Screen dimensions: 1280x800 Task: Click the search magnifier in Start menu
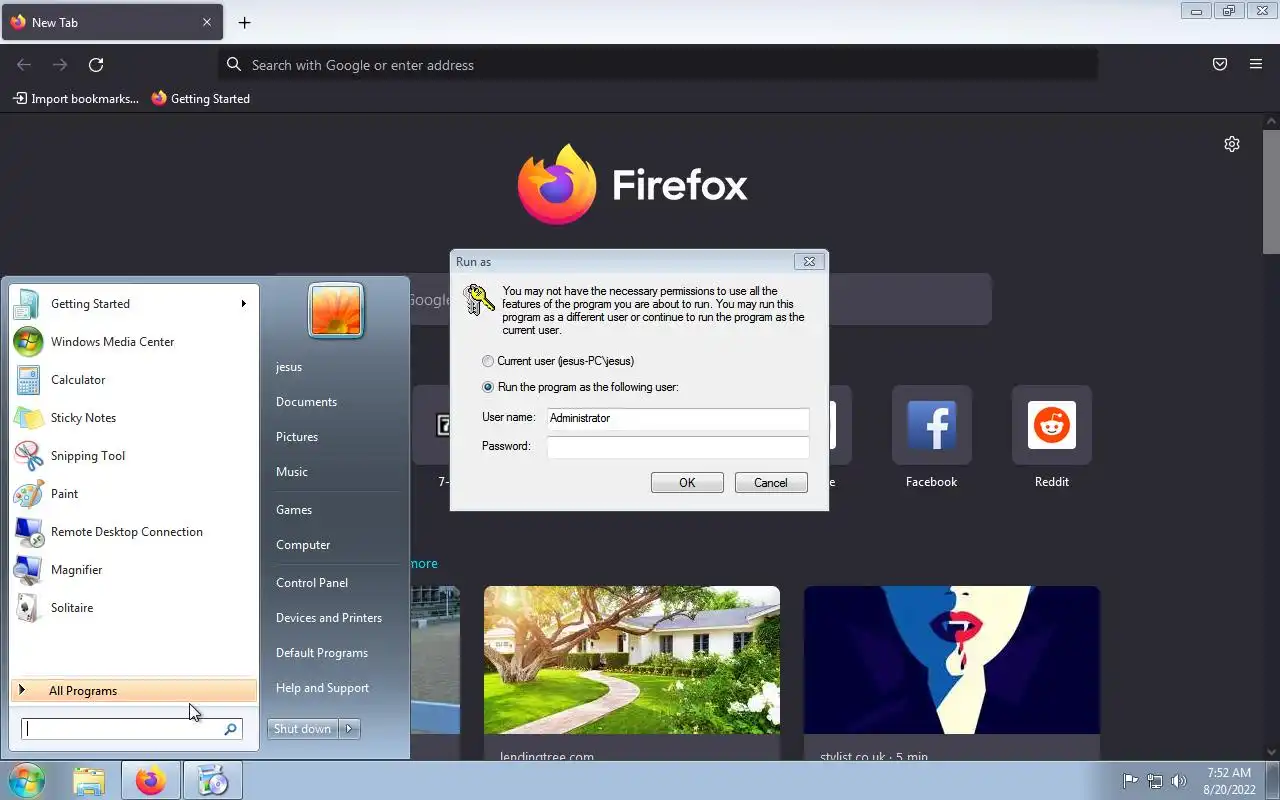tap(230, 729)
